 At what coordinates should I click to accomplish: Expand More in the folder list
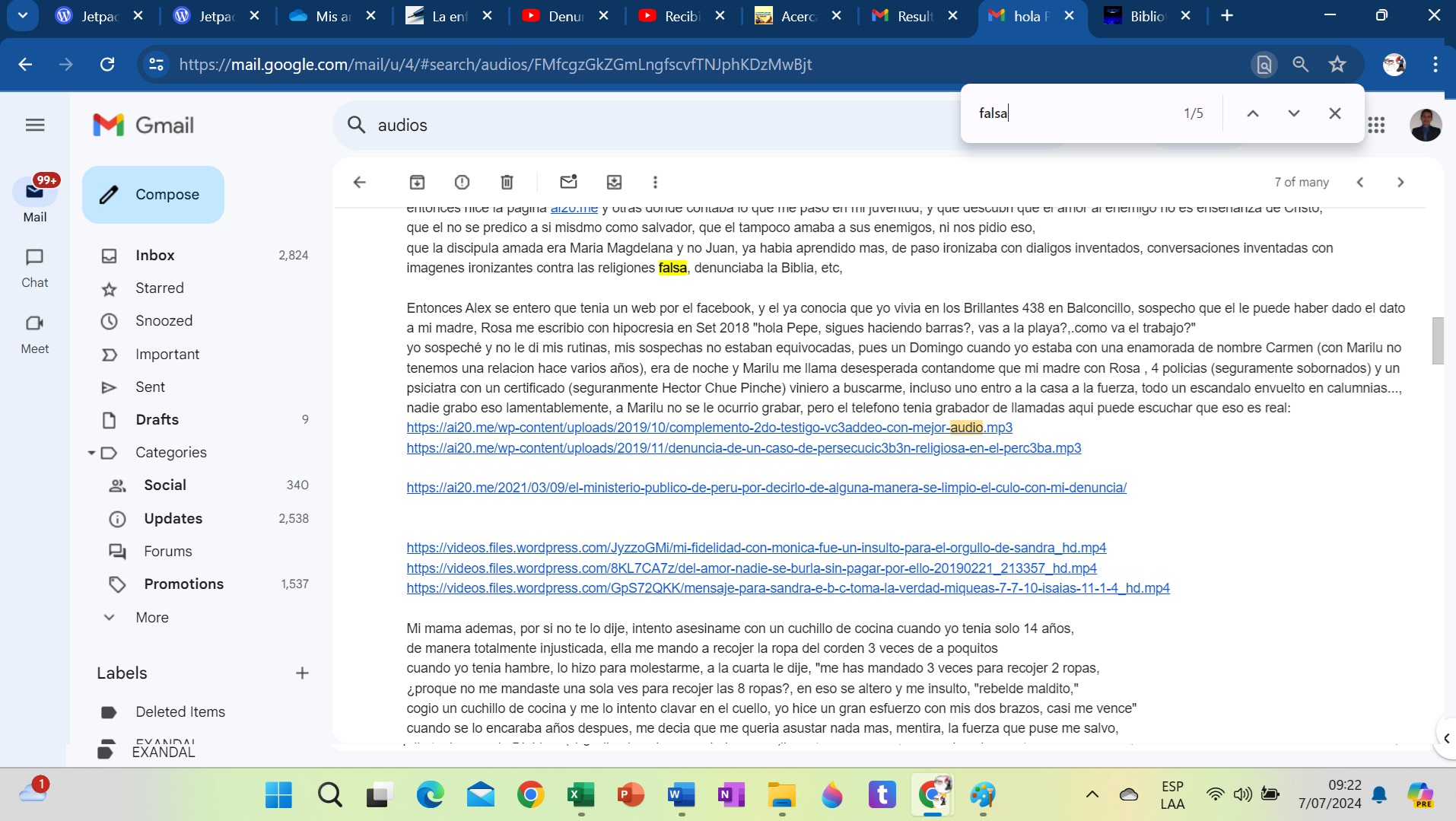151,617
